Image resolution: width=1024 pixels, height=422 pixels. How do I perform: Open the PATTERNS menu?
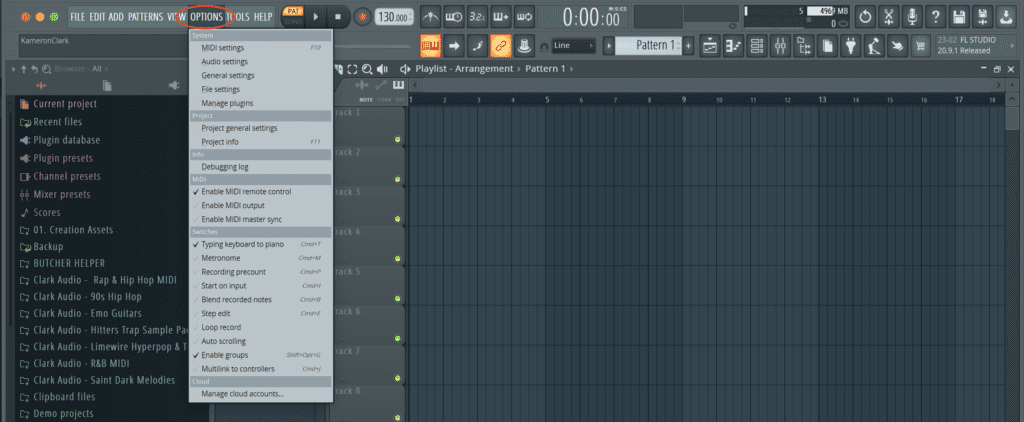[x=146, y=16]
